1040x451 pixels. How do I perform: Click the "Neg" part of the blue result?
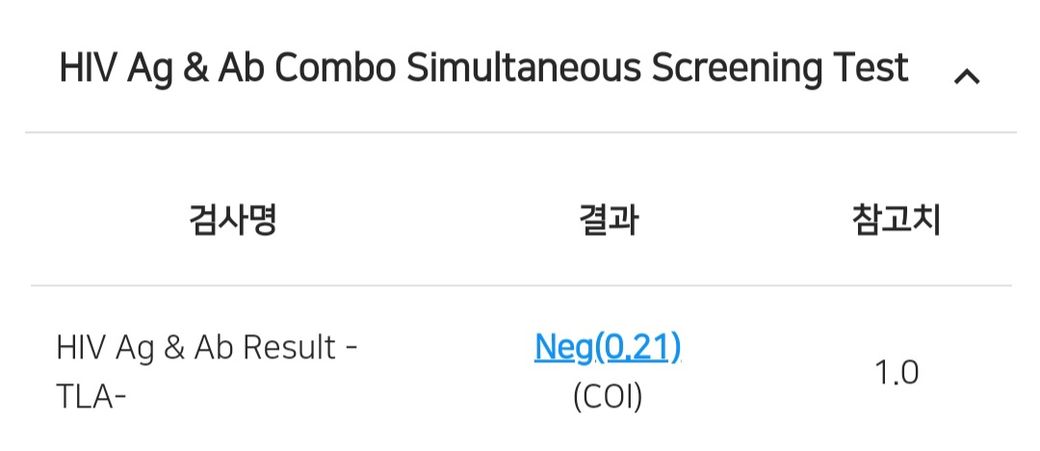point(564,346)
